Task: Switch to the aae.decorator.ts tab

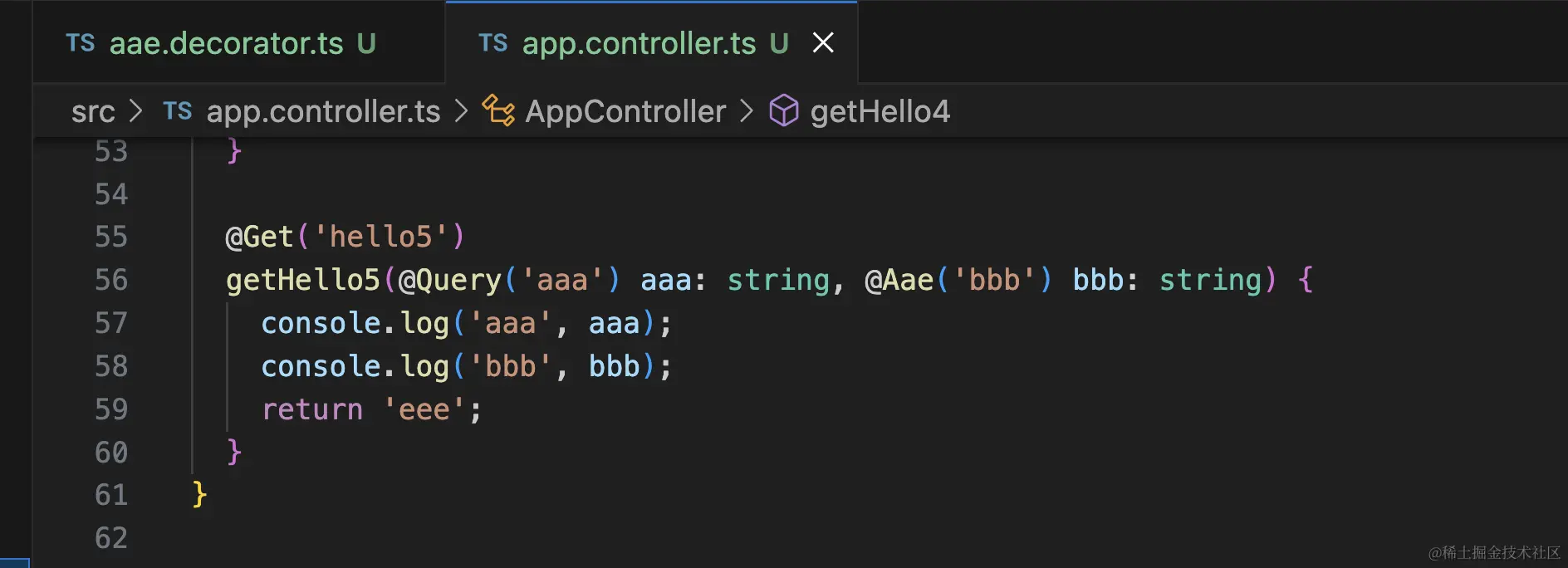Action: (226, 43)
